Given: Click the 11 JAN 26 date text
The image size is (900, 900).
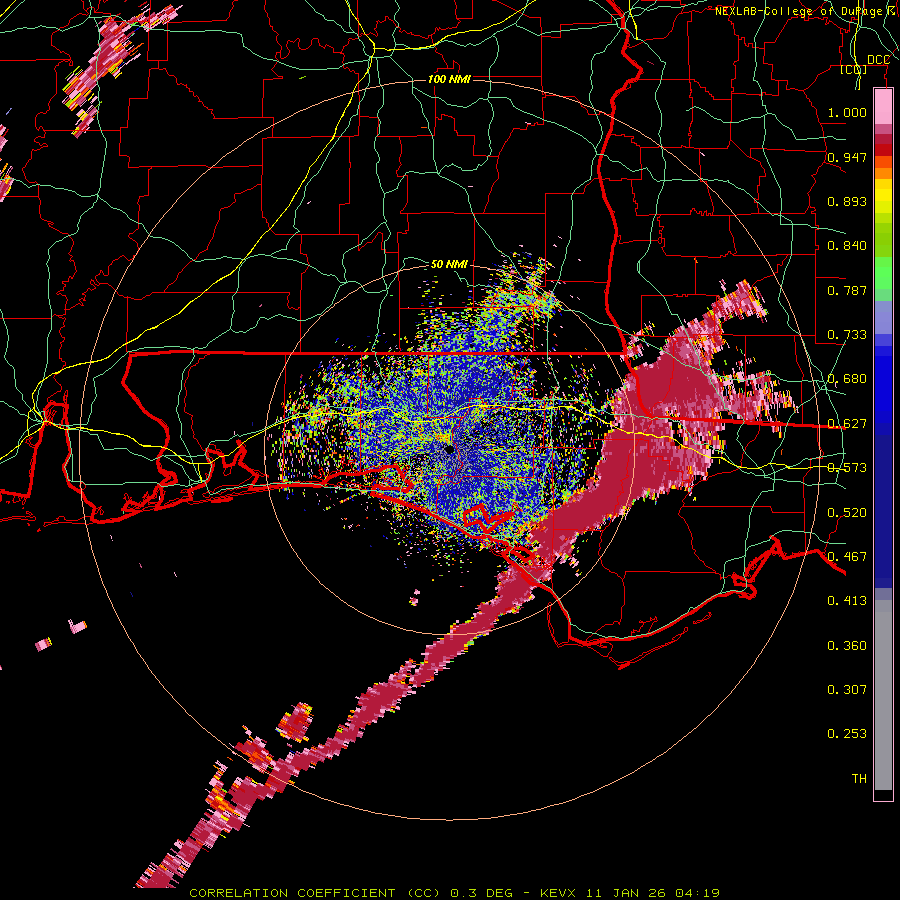Looking at the screenshot, I should point(626,893).
